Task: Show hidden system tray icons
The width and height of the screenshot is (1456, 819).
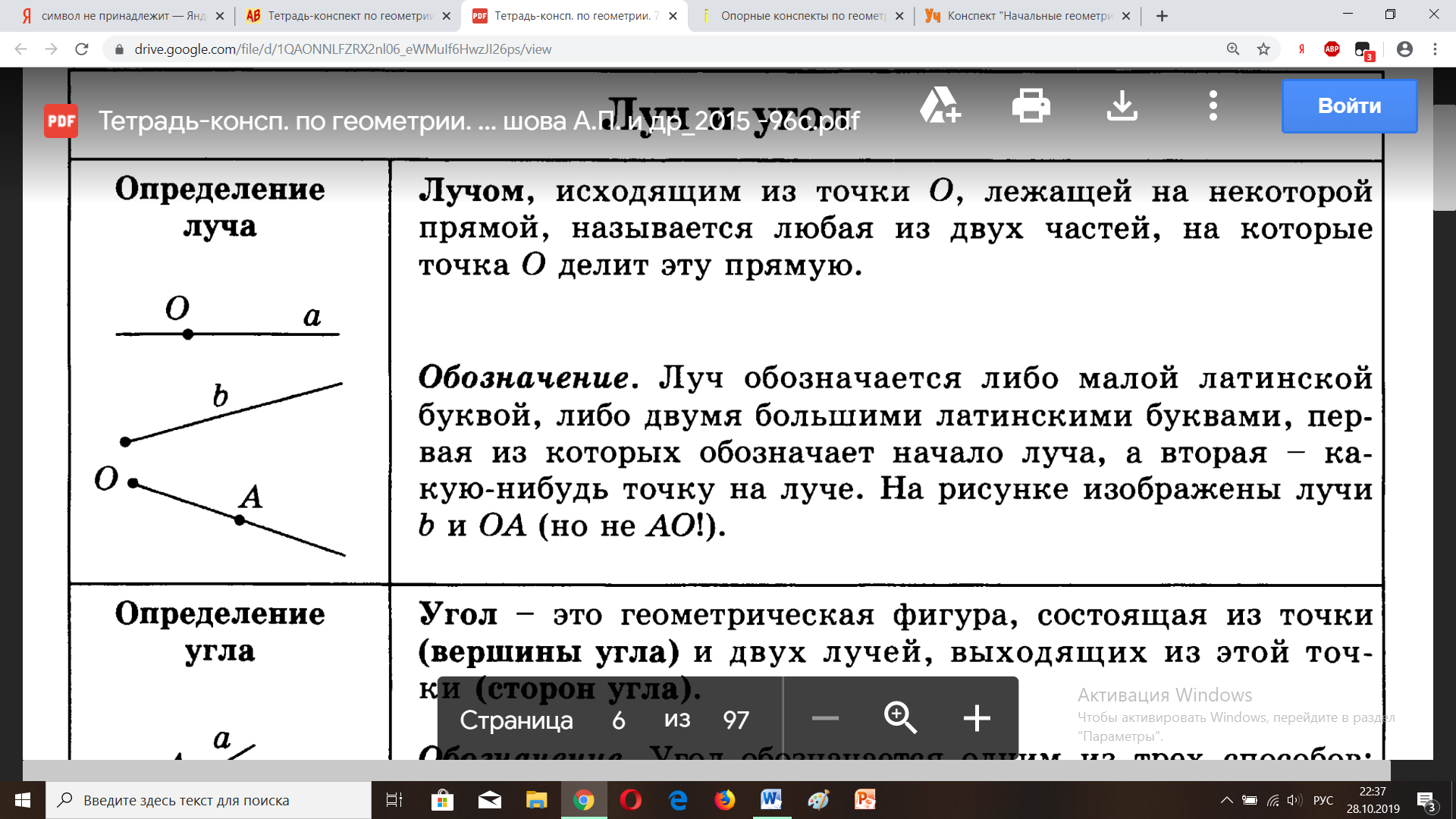Action: click(x=1226, y=800)
